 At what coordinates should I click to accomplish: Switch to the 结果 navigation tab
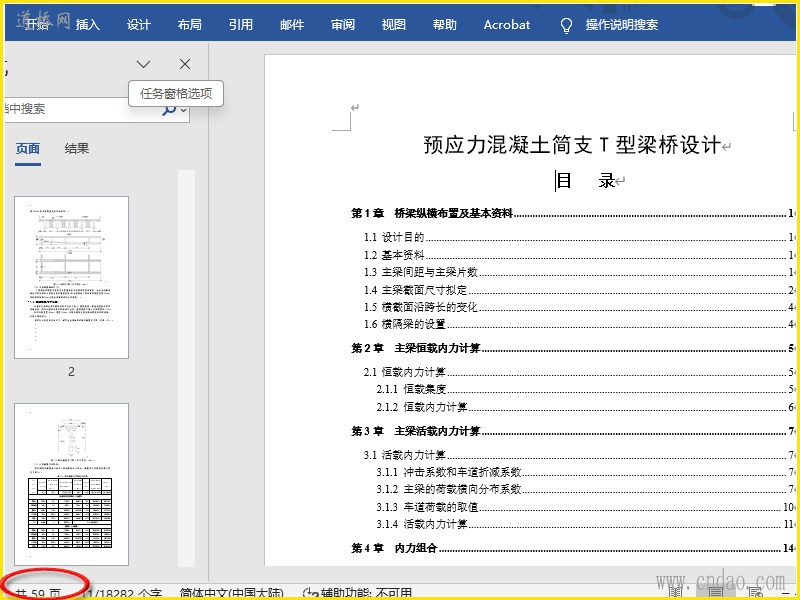[77, 148]
